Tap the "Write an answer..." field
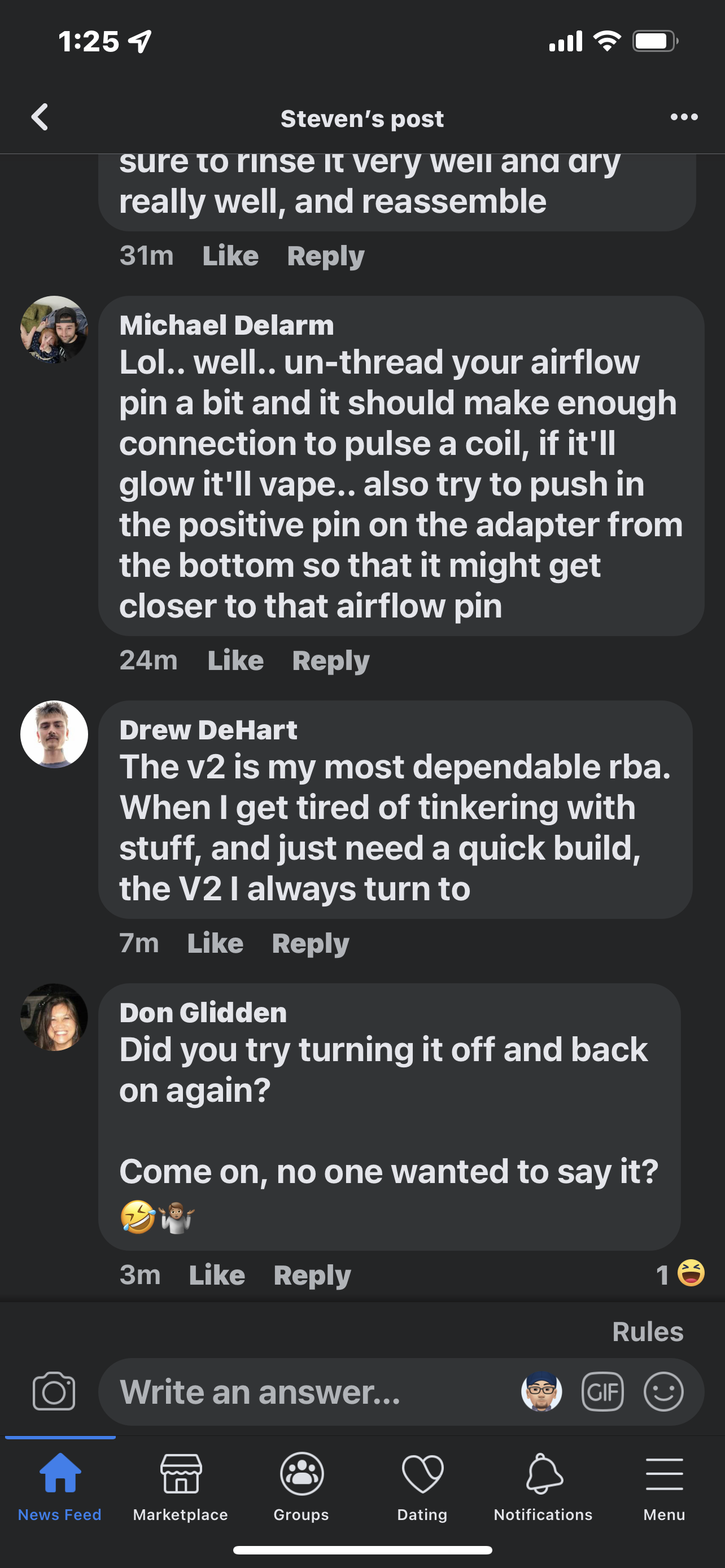 304,1391
